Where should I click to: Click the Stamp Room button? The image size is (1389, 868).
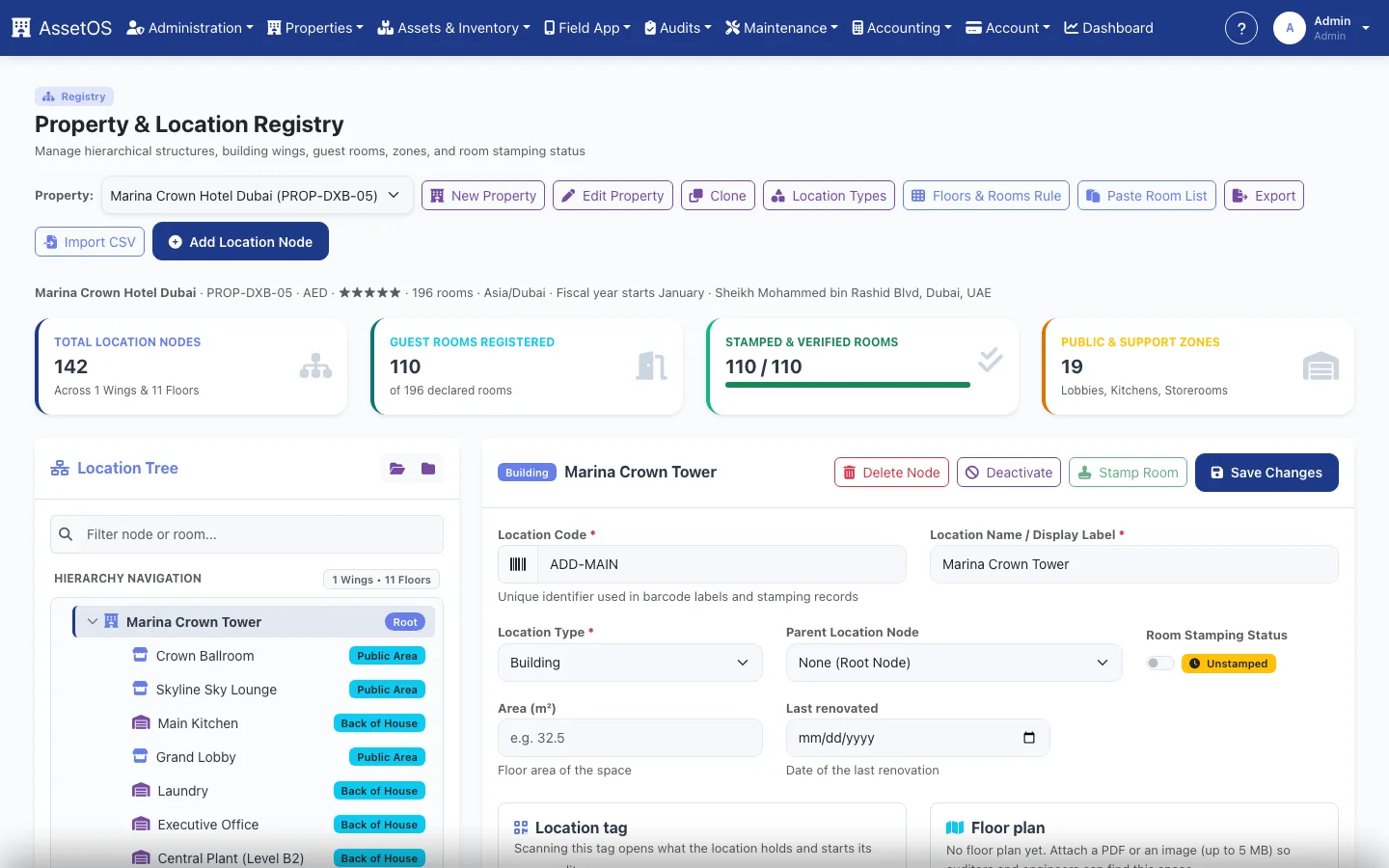(1128, 473)
